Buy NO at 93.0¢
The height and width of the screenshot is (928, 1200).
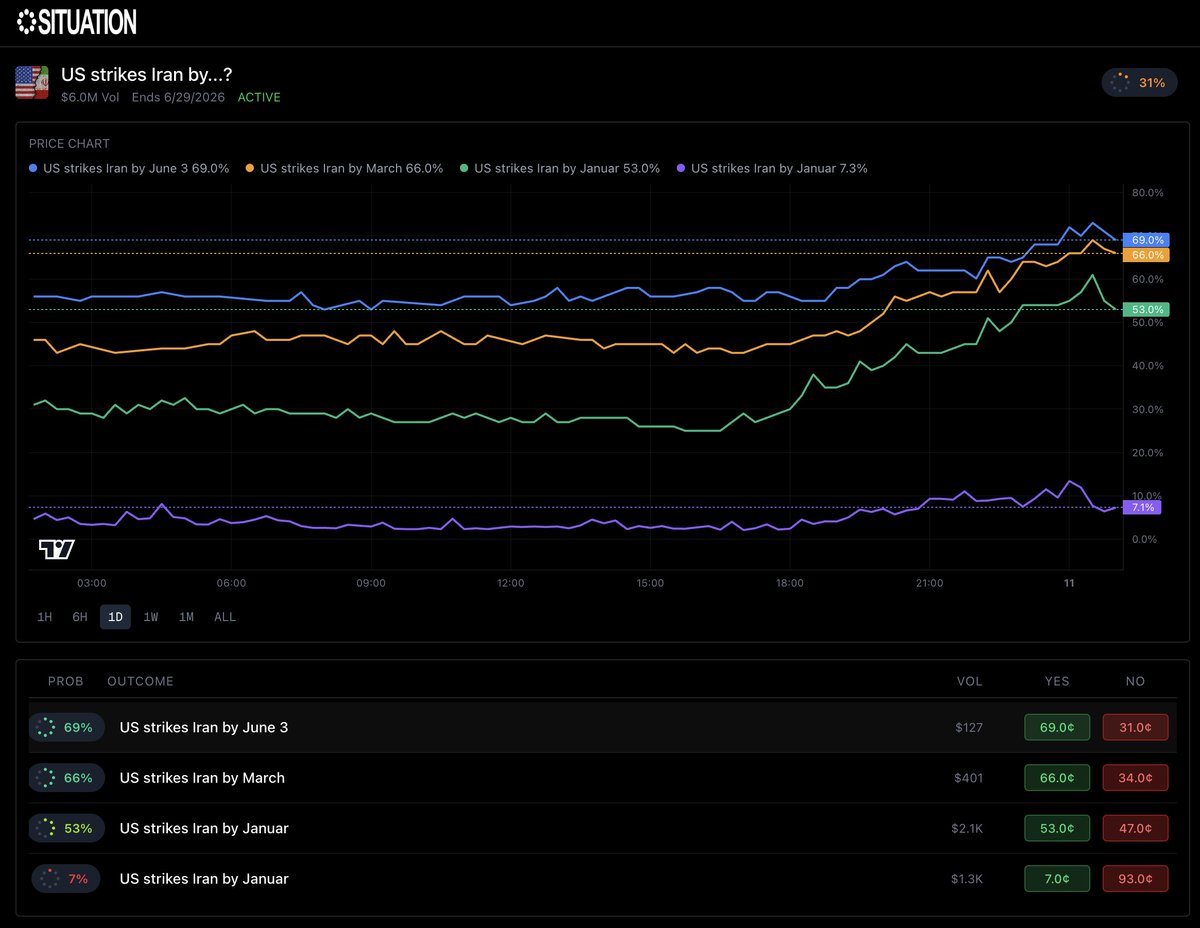(1135, 878)
